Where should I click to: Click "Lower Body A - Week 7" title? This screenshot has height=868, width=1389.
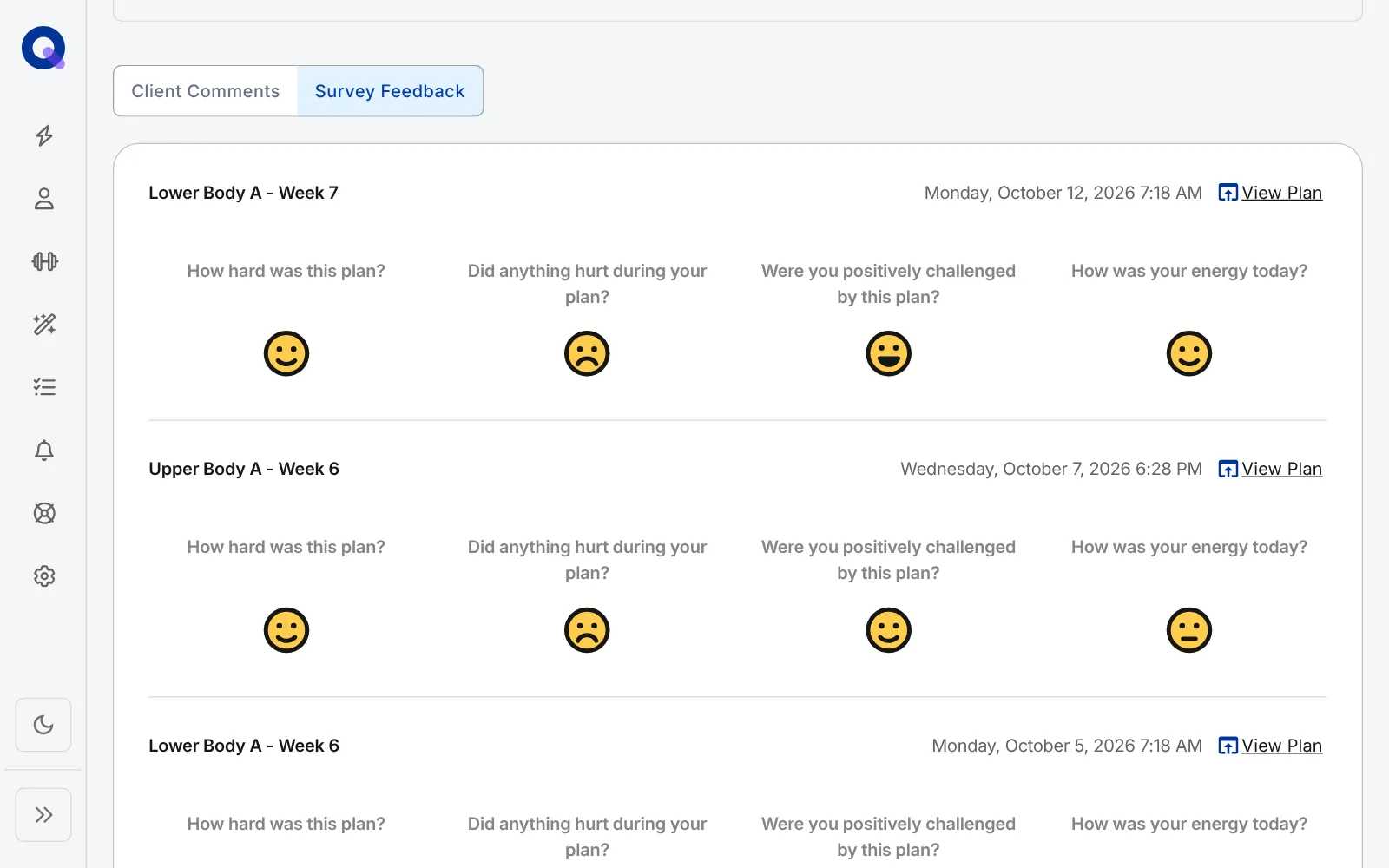tap(243, 193)
